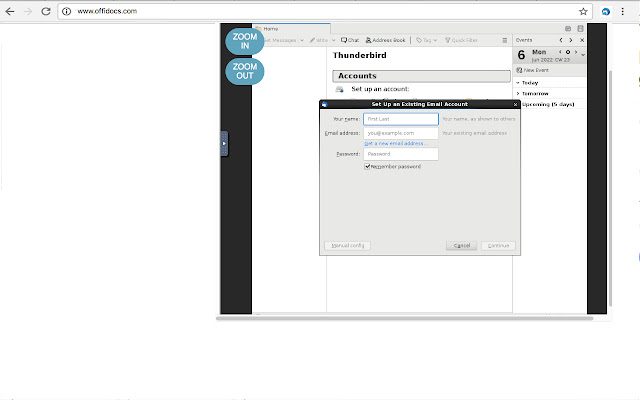
Task: Open the browser three-dot menu
Action: (x=622, y=11)
